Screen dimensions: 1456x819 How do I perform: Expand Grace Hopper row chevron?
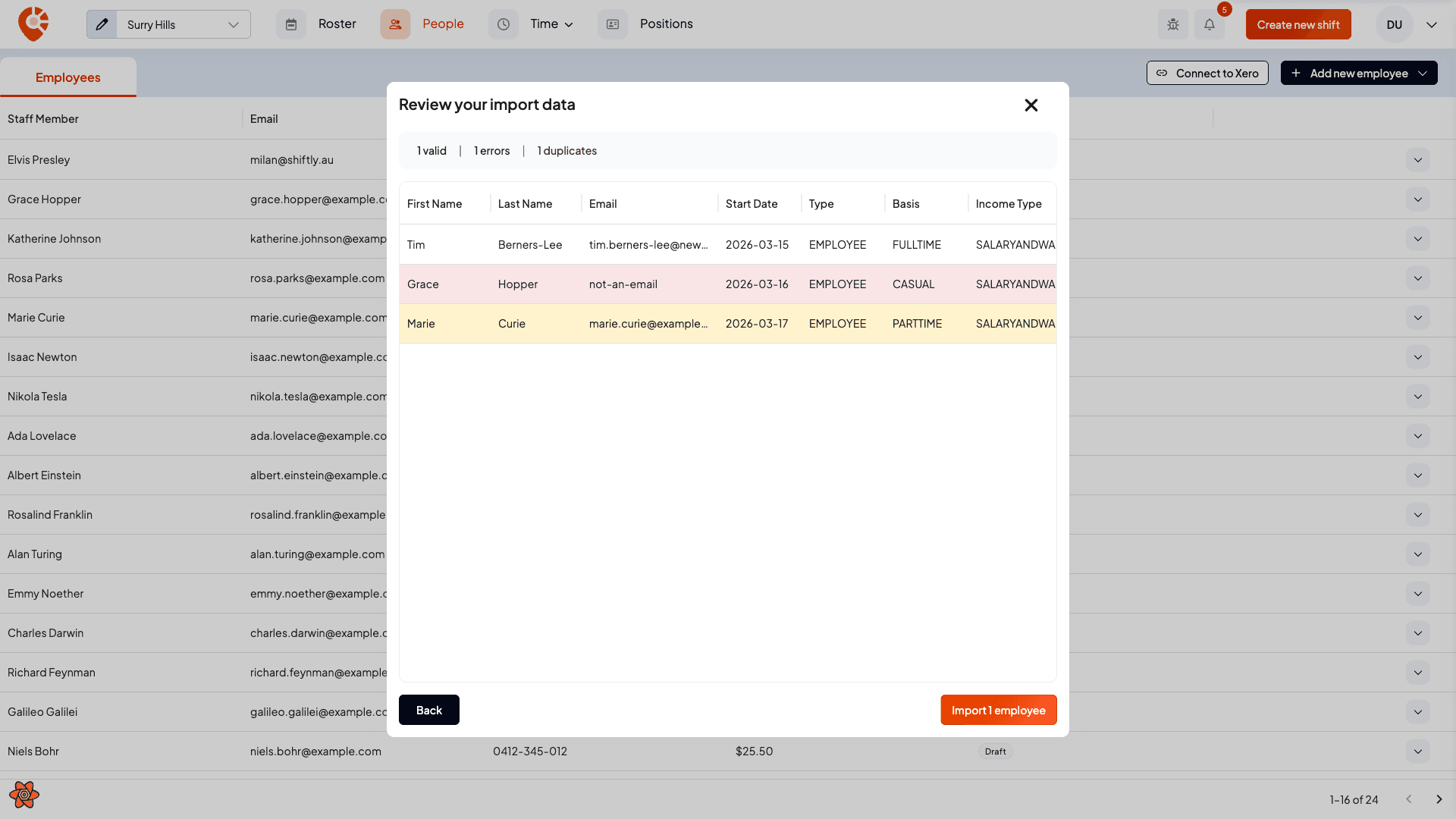coord(1418,199)
